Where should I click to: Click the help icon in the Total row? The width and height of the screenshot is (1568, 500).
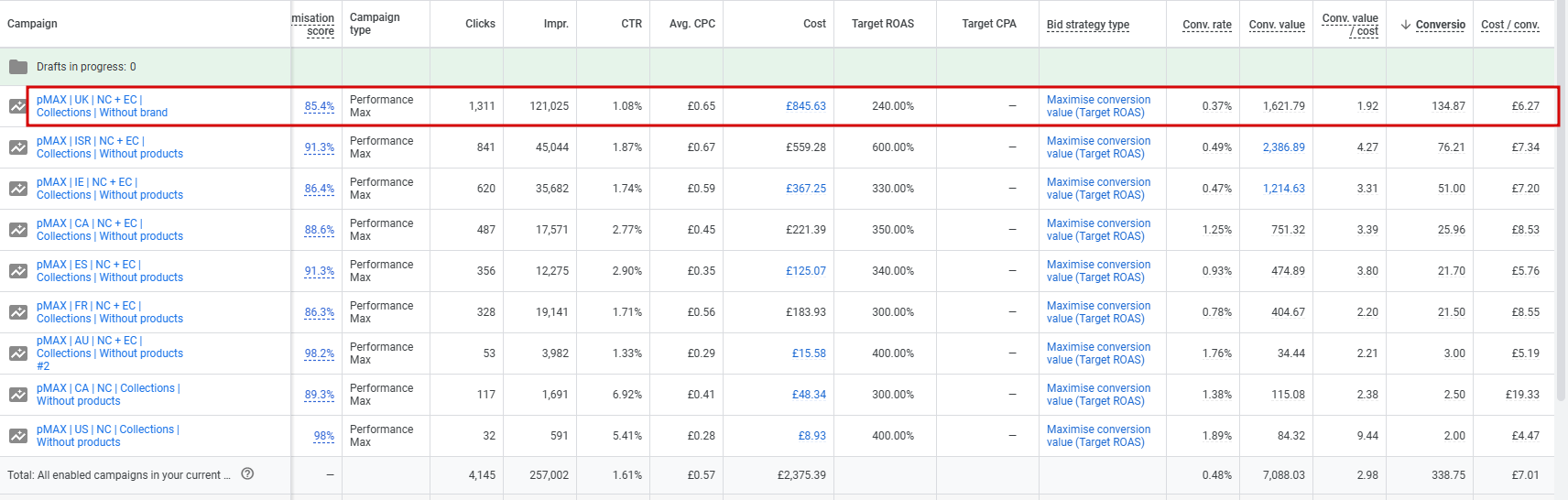tap(247, 474)
